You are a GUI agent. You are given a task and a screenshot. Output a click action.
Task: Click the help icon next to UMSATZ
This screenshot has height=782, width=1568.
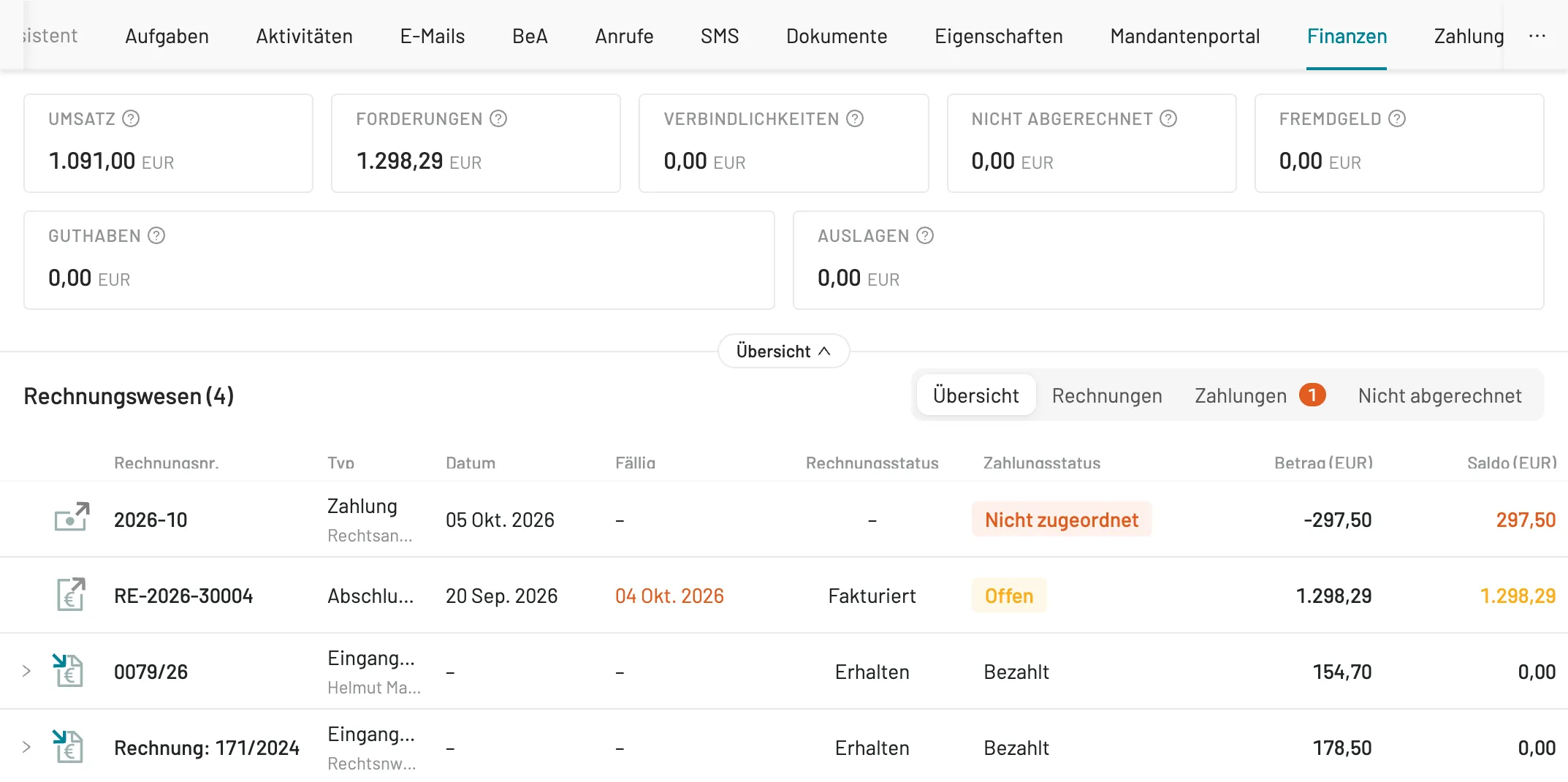131,118
